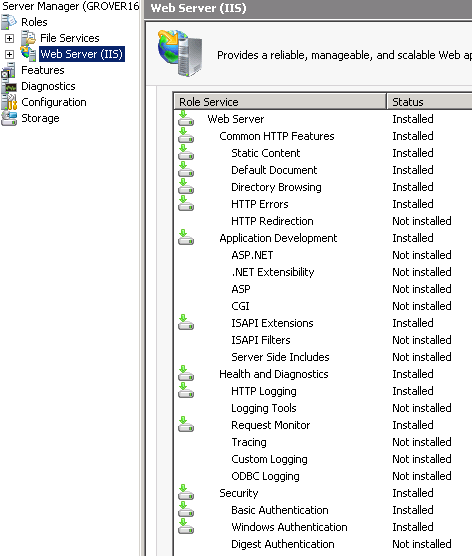Image resolution: width=472 pixels, height=556 pixels.
Task: Click installed icon beside Directory Browsing
Action: click(x=186, y=187)
